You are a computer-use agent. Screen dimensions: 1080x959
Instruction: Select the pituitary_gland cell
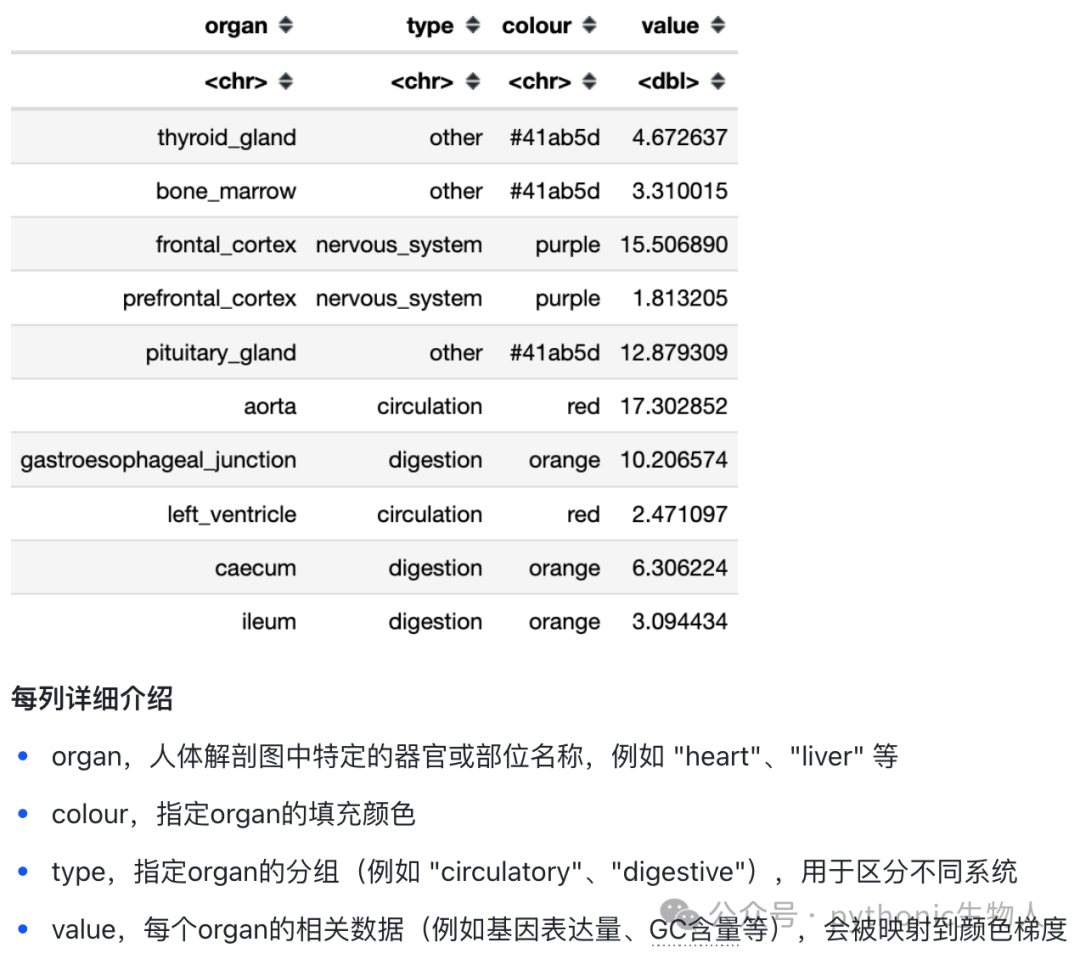click(220, 353)
